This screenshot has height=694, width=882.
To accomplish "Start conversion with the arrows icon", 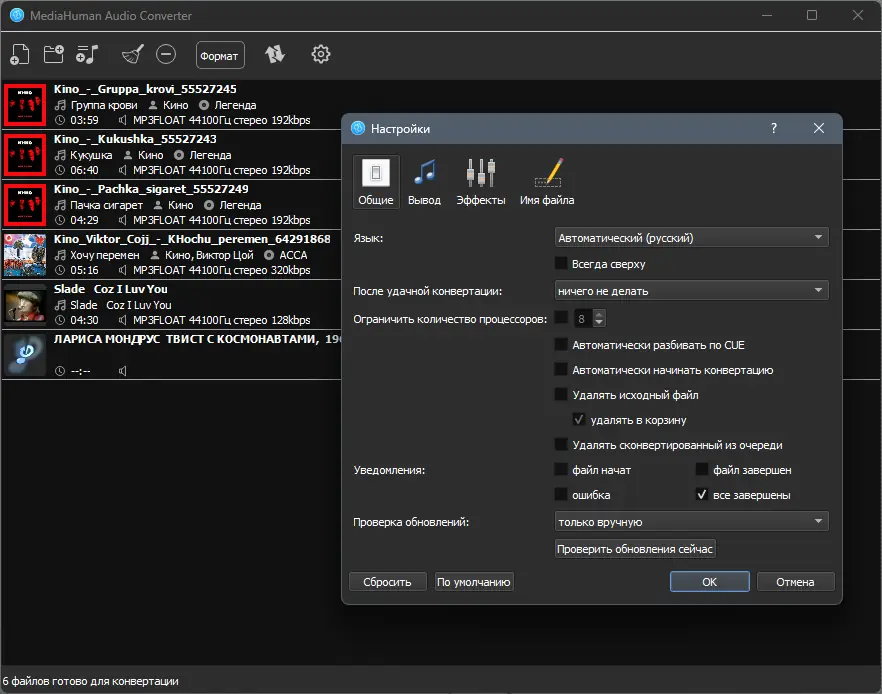I will (x=275, y=55).
